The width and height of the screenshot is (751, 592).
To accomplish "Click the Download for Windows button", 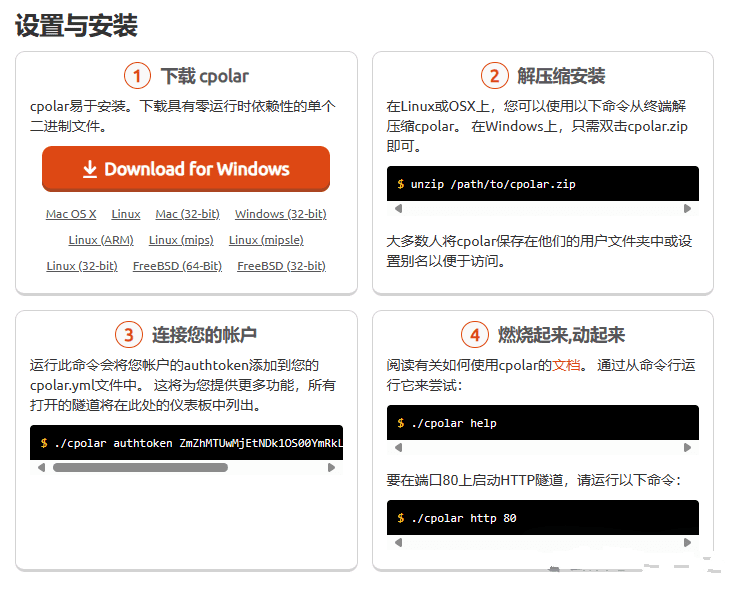I will click(x=186, y=169).
